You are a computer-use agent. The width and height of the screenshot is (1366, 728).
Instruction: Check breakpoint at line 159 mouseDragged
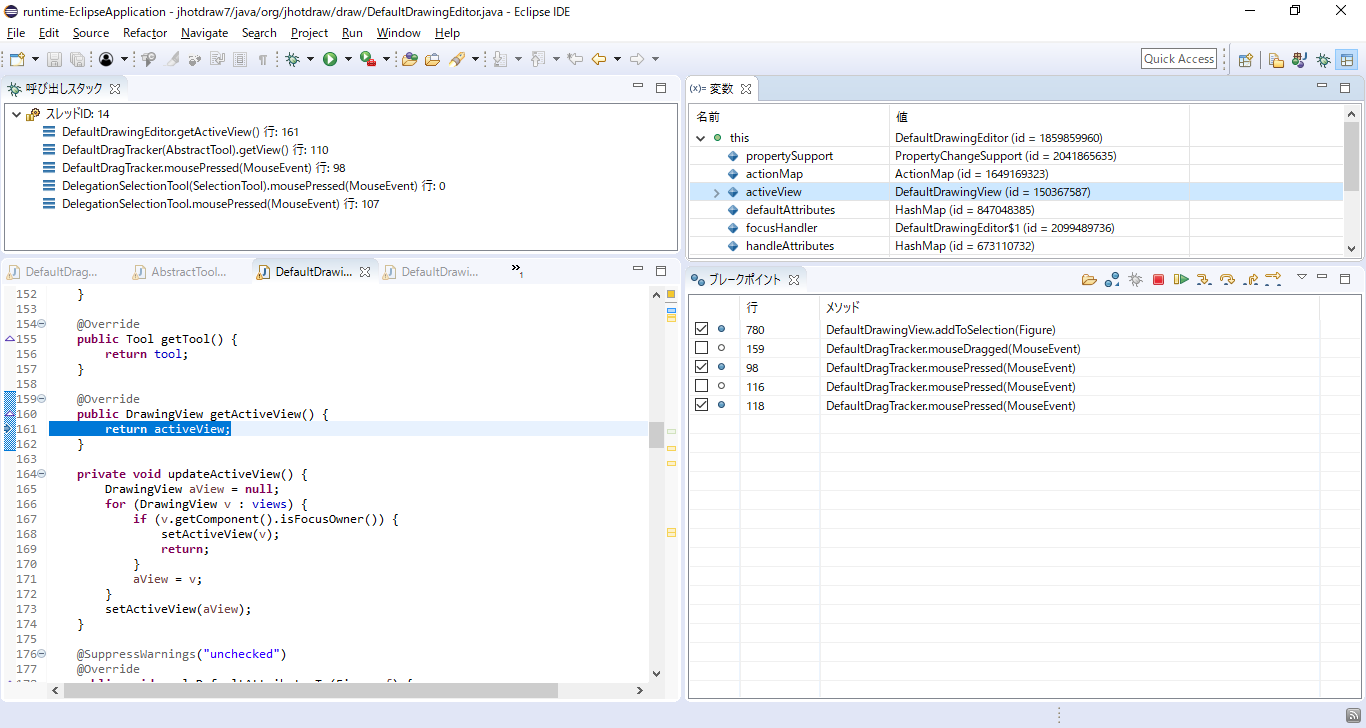pos(701,348)
